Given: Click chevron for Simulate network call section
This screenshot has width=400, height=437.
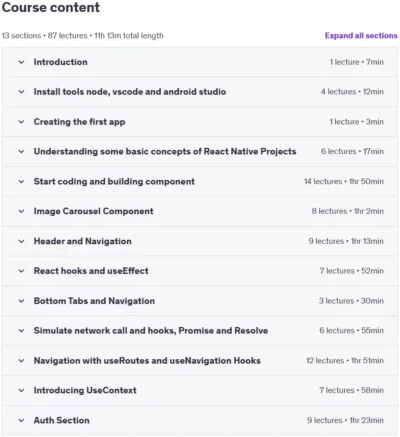Looking at the screenshot, I should click(x=21, y=330).
